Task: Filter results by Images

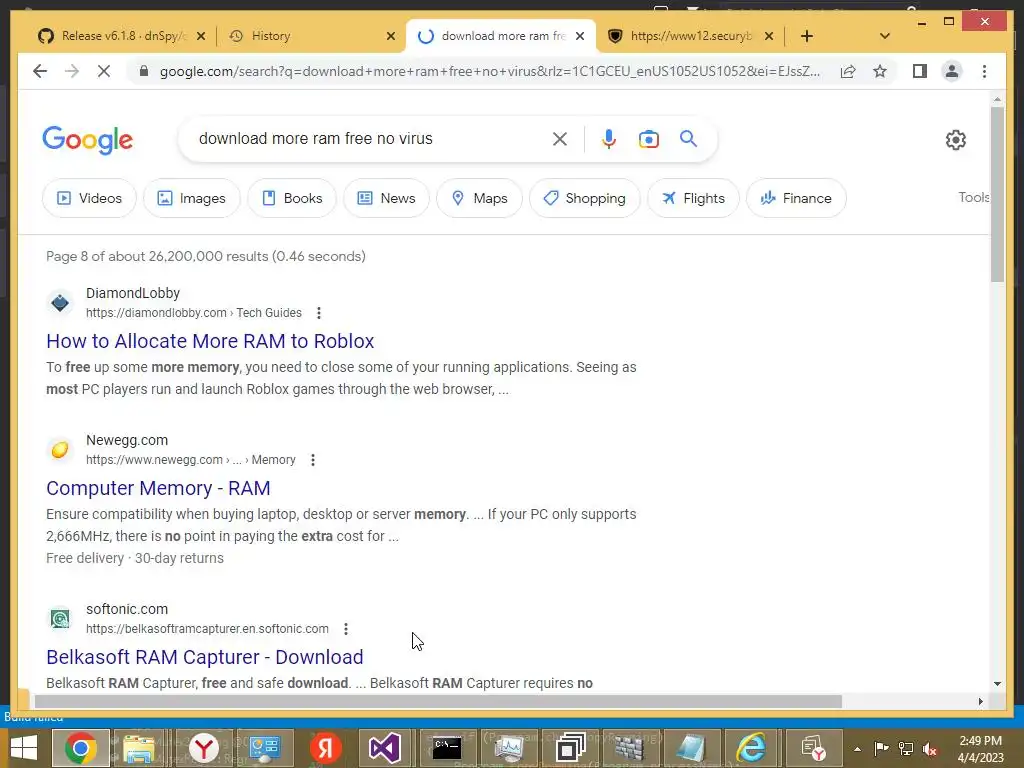Action: [192, 198]
